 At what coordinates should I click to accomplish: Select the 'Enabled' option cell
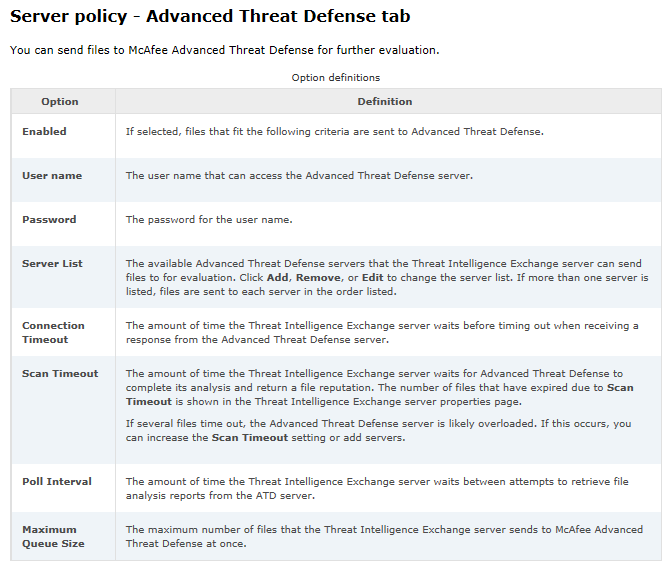(63, 136)
